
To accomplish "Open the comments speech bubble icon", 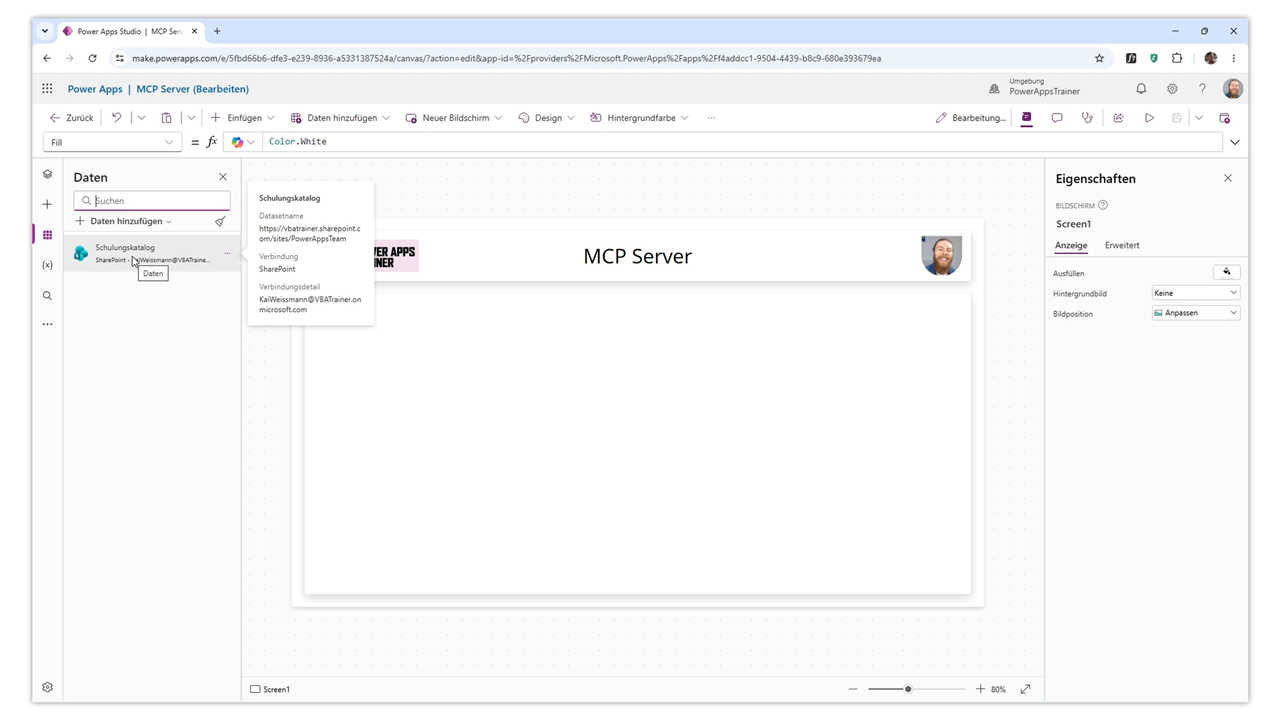I will [x=1056, y=118].
